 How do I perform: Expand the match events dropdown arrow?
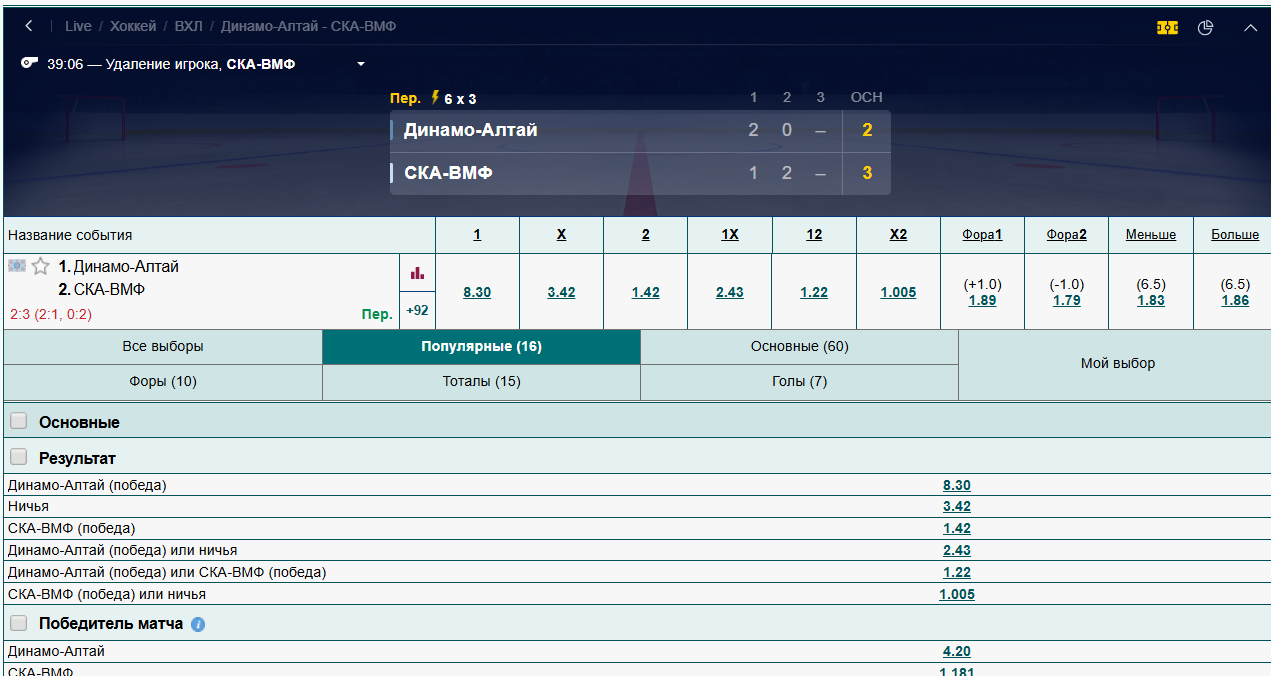[361, 64]
